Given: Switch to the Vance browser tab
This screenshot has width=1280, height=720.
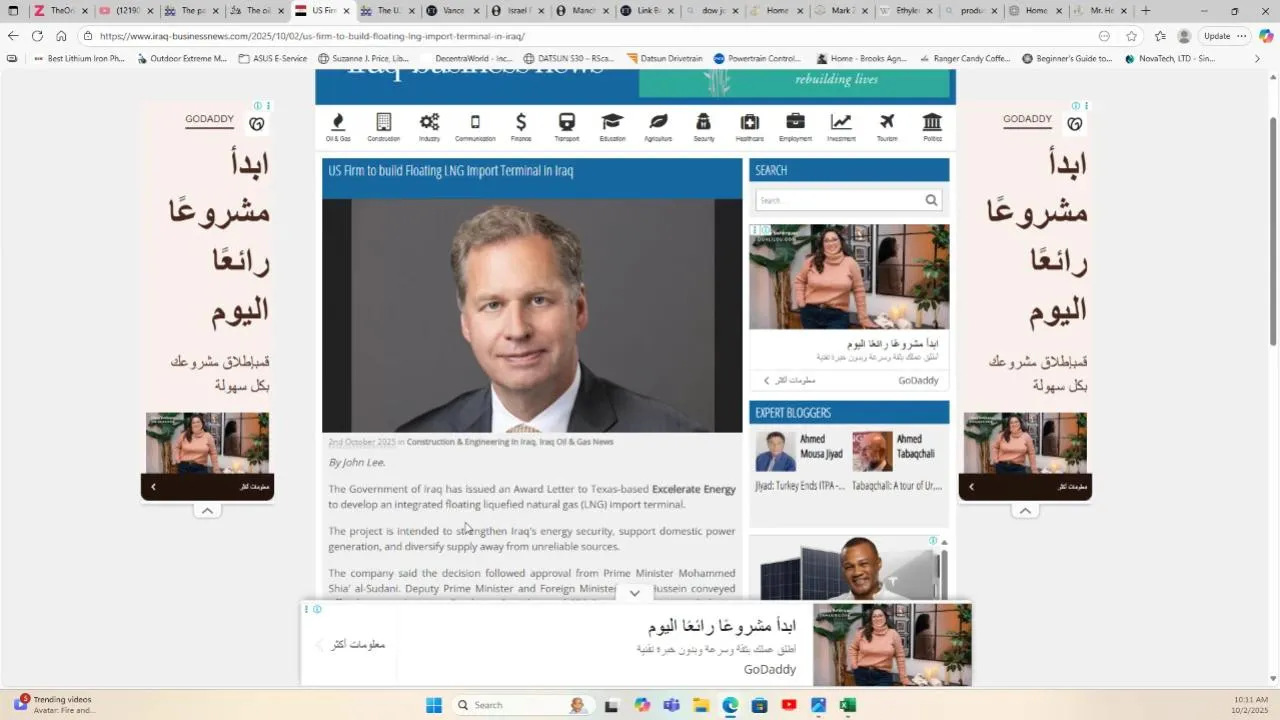Looking at the screenshot, I should pyautogui.click(x=452, y=11).
